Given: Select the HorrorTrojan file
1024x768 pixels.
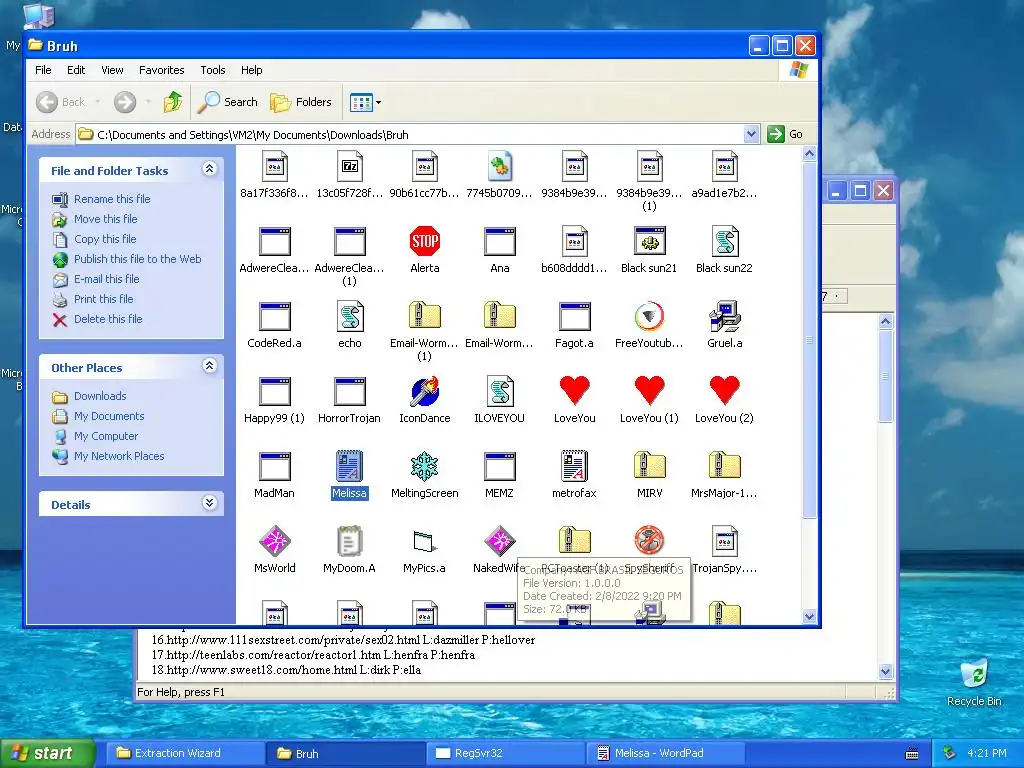Looking at the screenshot, I should click(x=349, y=392).
